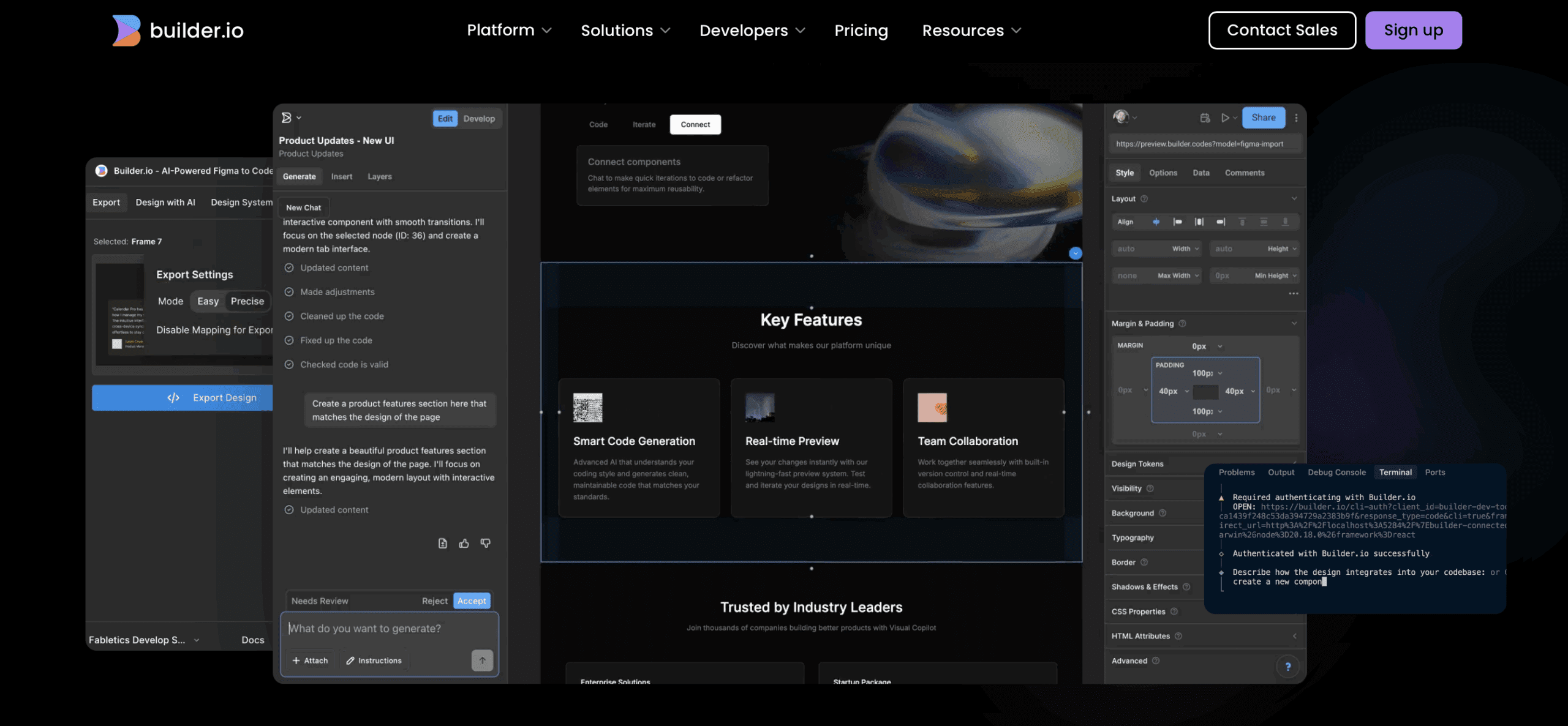Click the Export Design button
This screenshot has height=726, width=1568.
(x=183, y=398)
